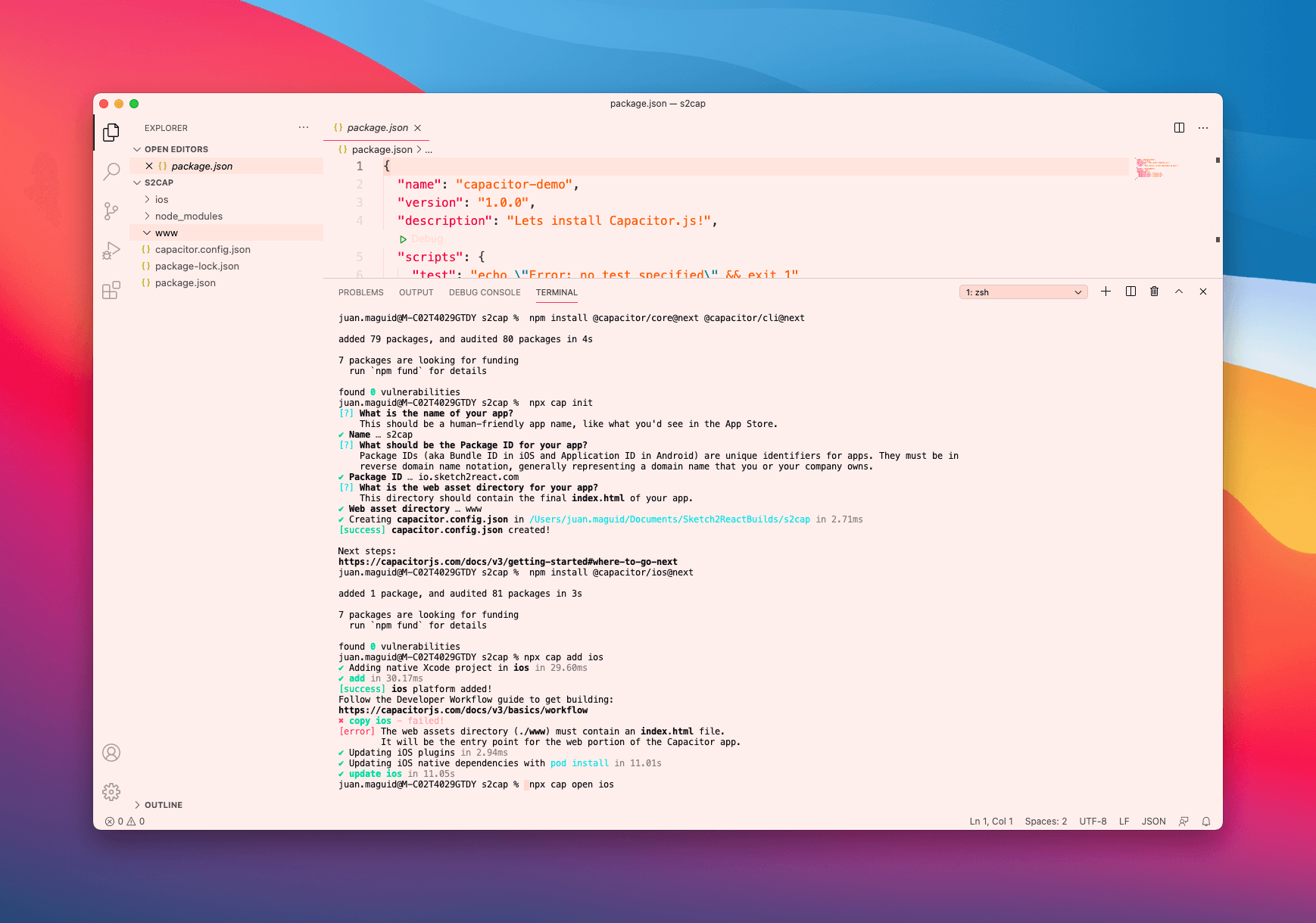Open the Search view icon
The image size is (1316, 923).
pyautogui.click(x=111, y=172)
